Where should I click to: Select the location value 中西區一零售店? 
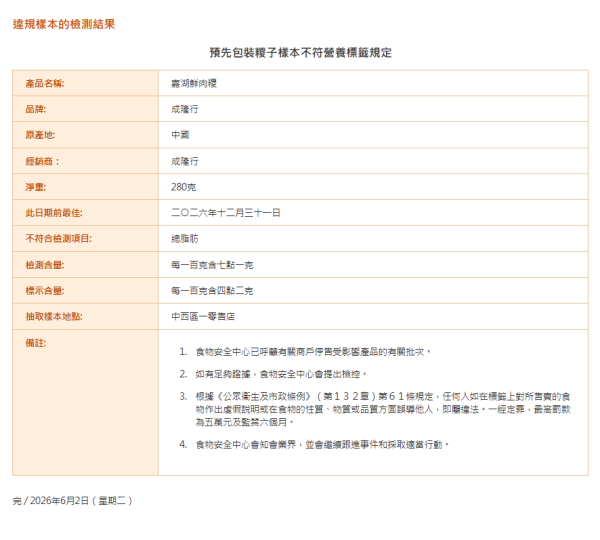pos(203,316)
